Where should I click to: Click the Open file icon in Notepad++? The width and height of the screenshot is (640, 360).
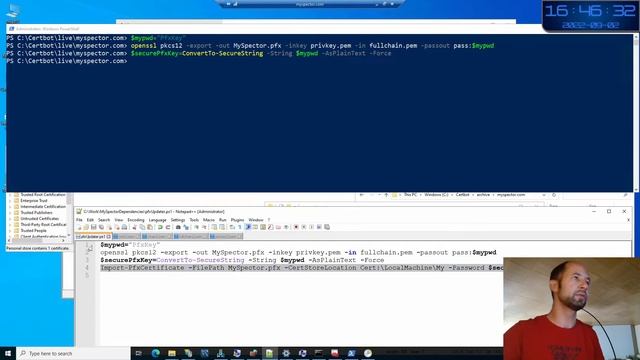click(x=86, y=227)
